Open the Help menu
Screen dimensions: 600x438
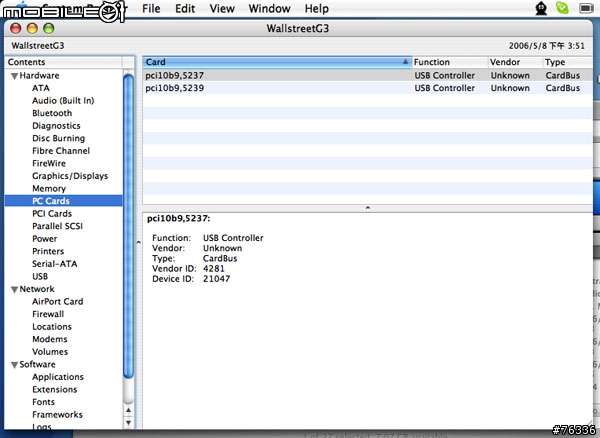click(x=316, y=8)
